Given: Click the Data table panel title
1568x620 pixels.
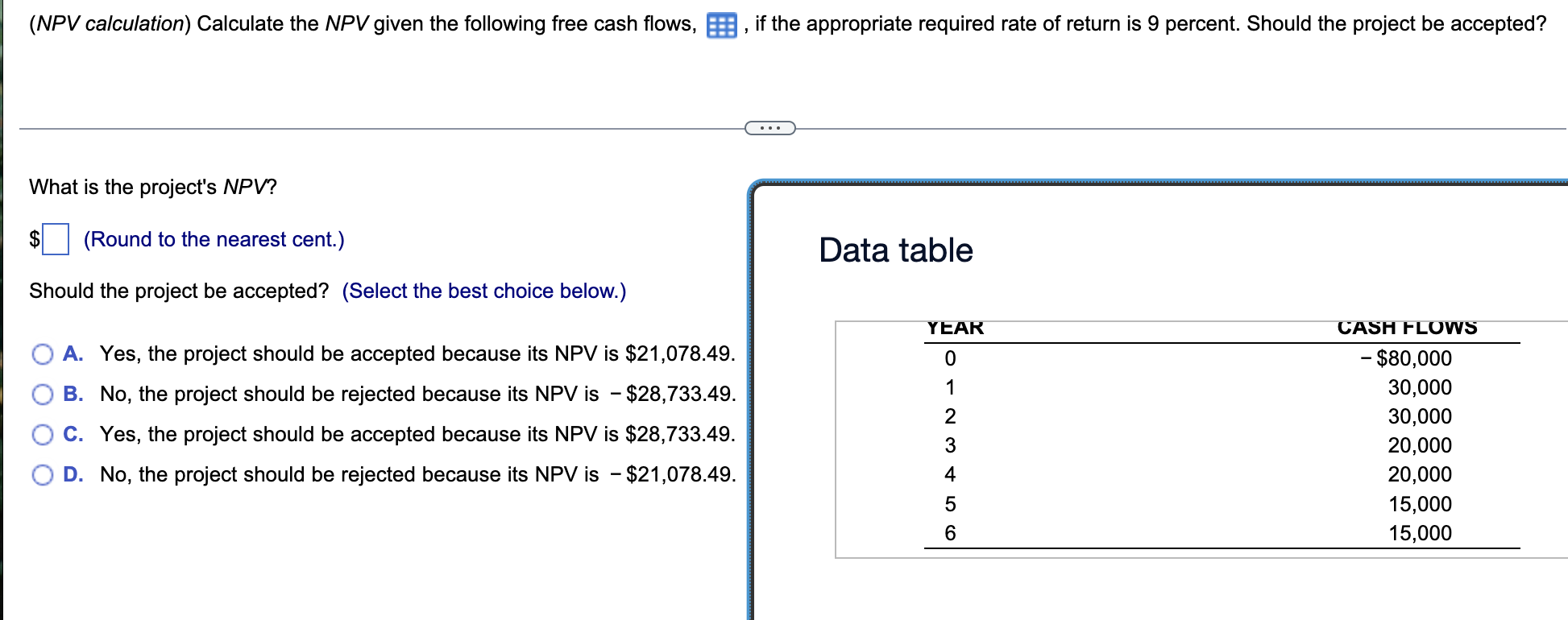Looking at the screenshot, I should tap(894, 250).
